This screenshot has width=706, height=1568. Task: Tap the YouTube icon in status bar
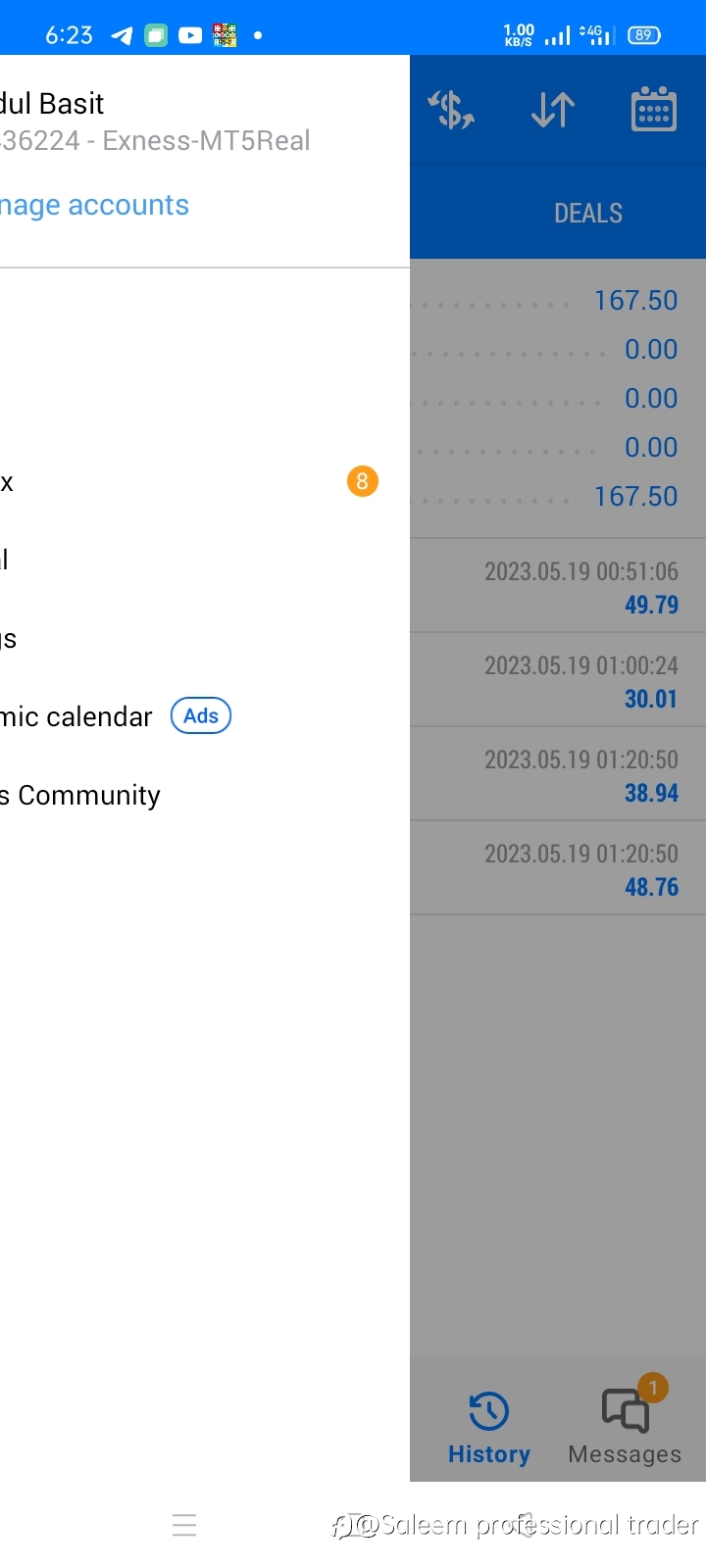coord(190,35)
